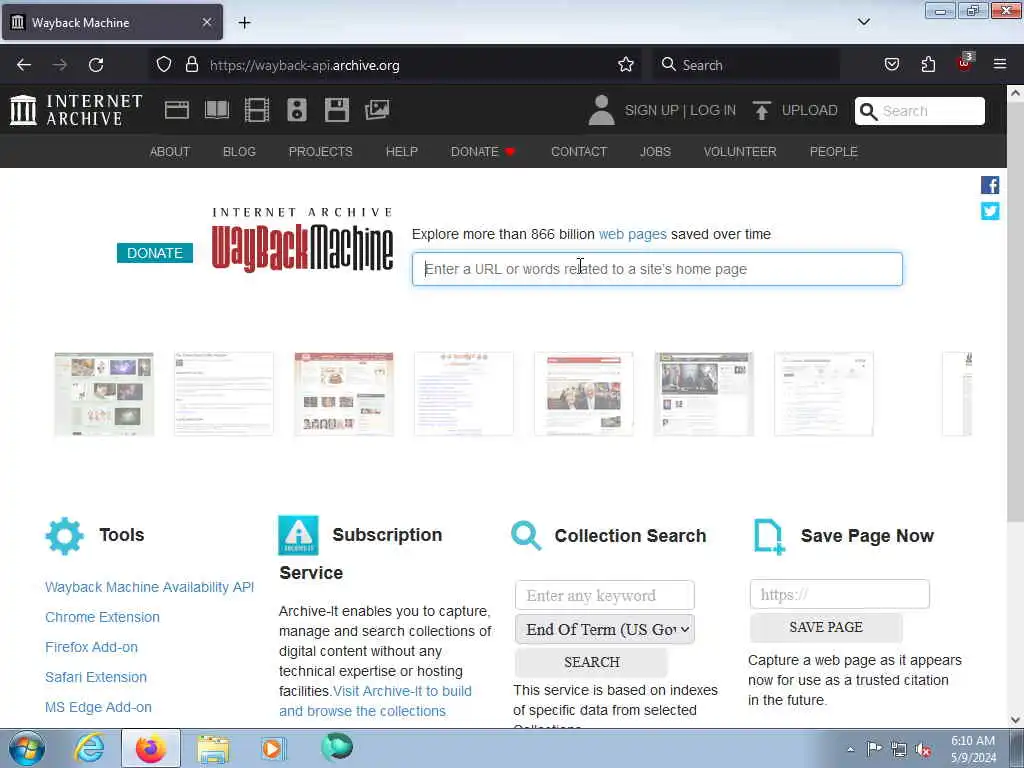Click Visit Archive-It to build link

402,691
